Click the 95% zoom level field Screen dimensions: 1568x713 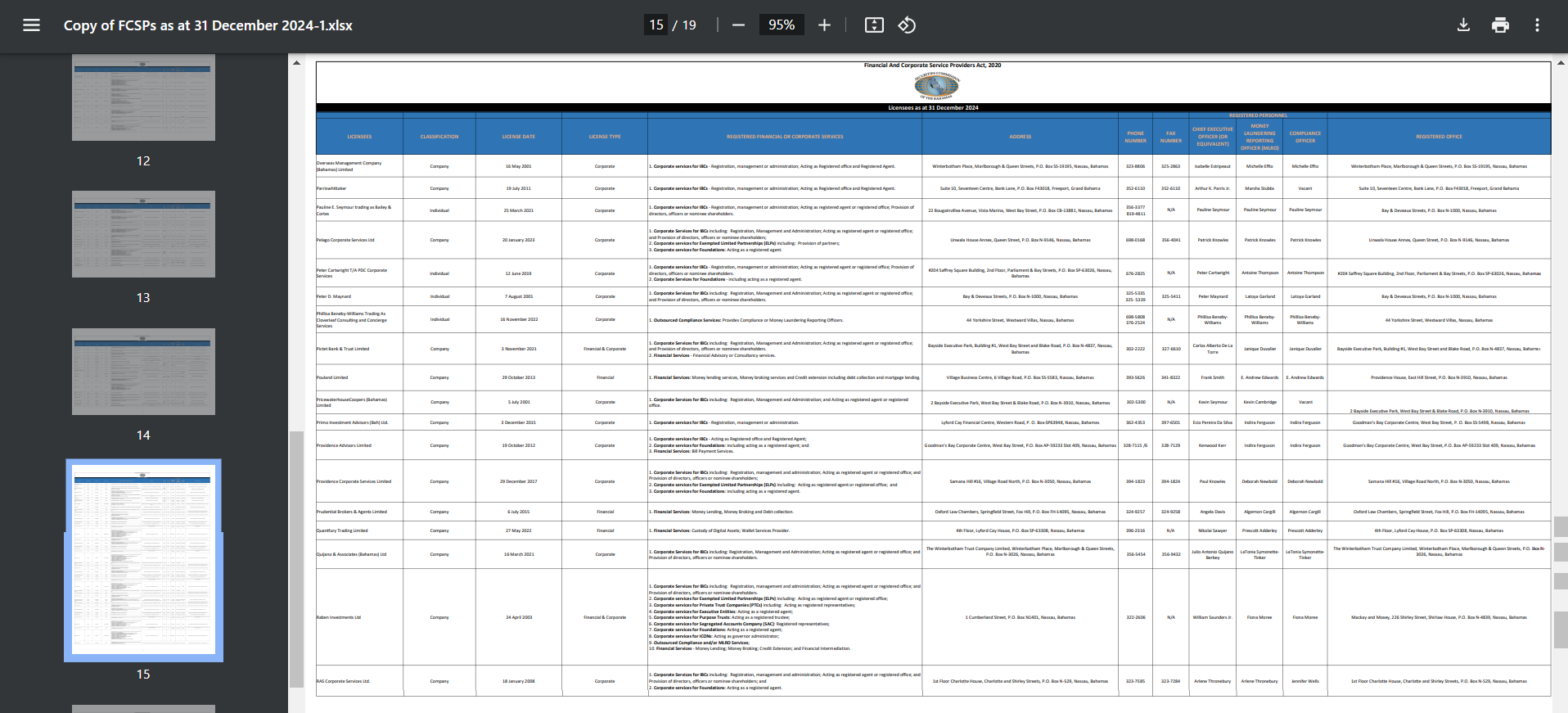(x=782, y=25)
